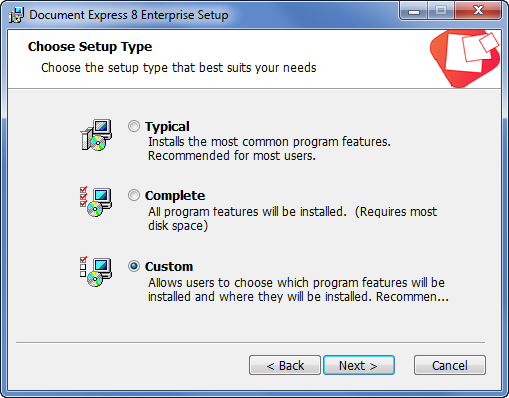509x398 pixels.
Task: Click the 'Recommended for most users' description
Action: click(232, 156)
